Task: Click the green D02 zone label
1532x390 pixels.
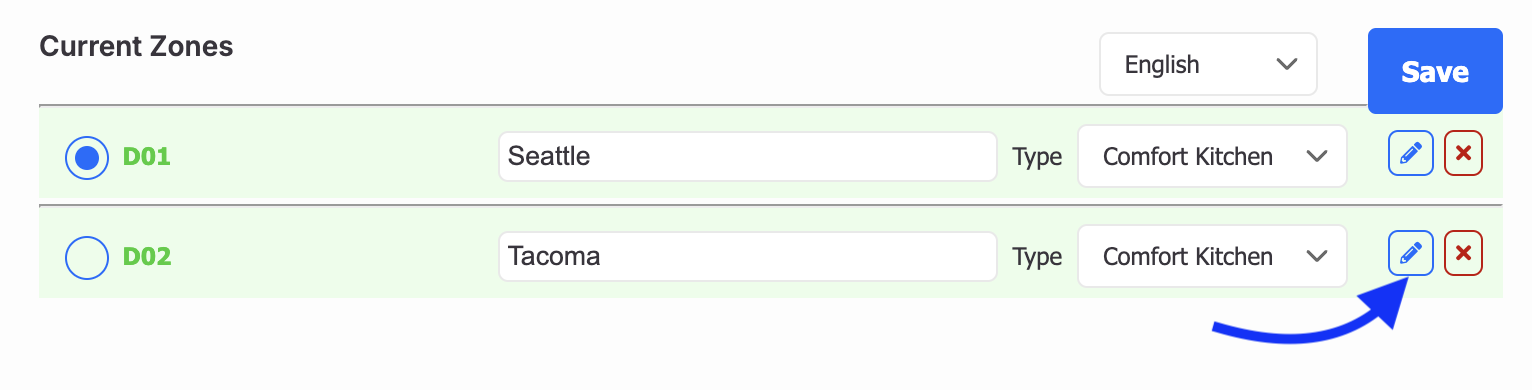Action: 147,257
